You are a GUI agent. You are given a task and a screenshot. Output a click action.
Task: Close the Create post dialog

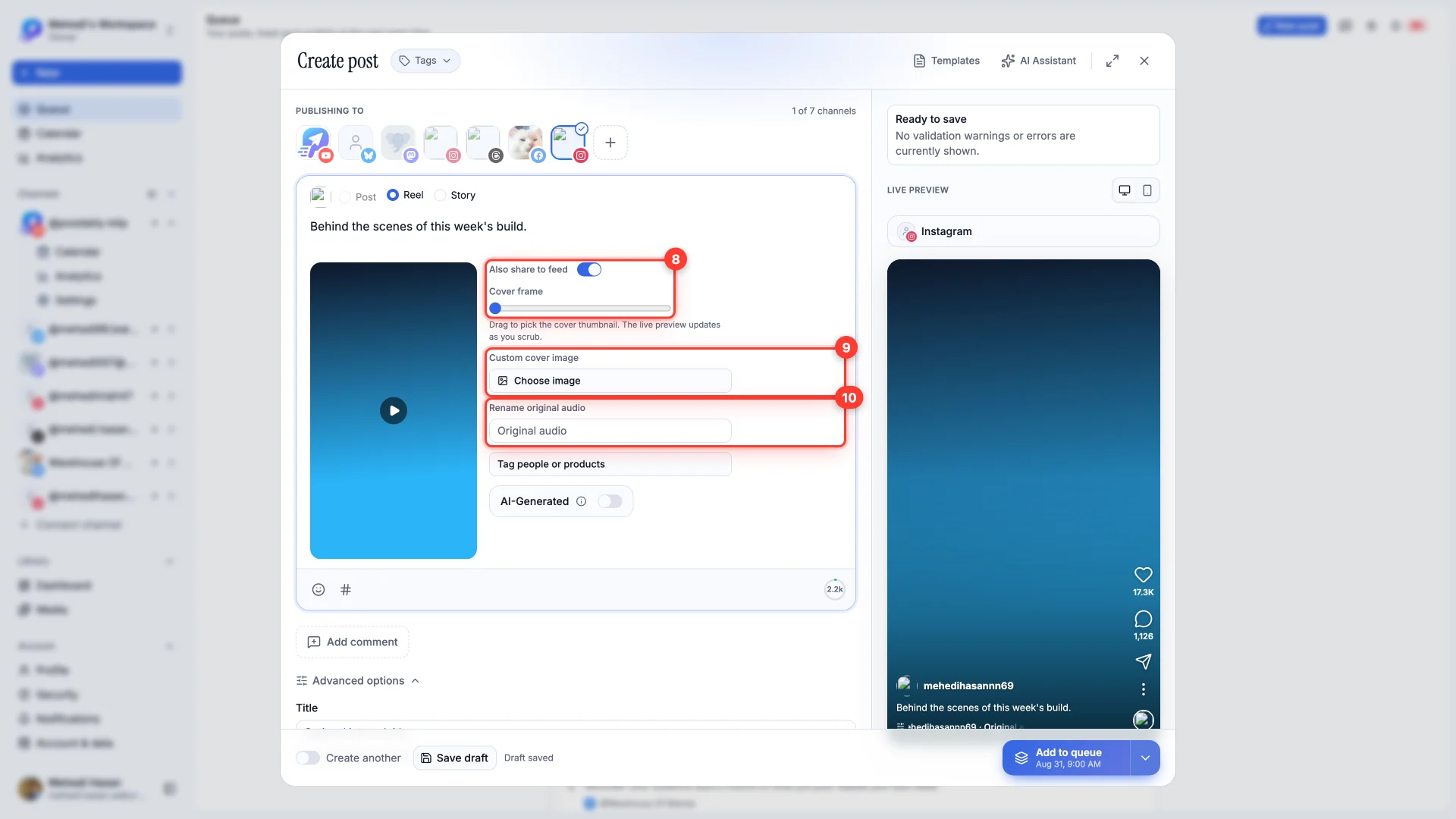coord(1144,61)
